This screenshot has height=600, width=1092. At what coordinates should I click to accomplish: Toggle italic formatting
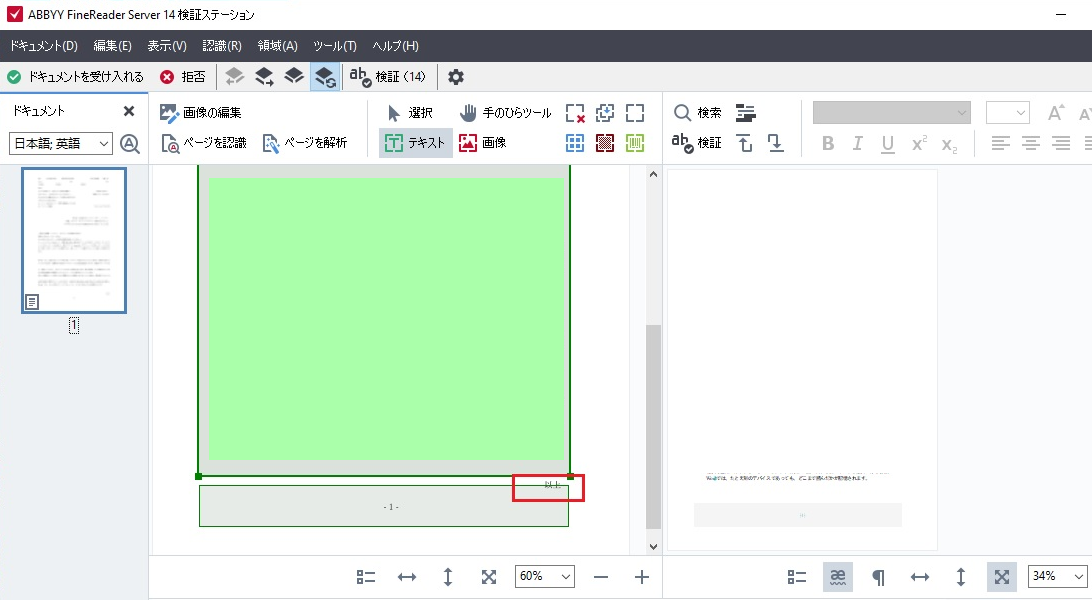tap(857, 143)
